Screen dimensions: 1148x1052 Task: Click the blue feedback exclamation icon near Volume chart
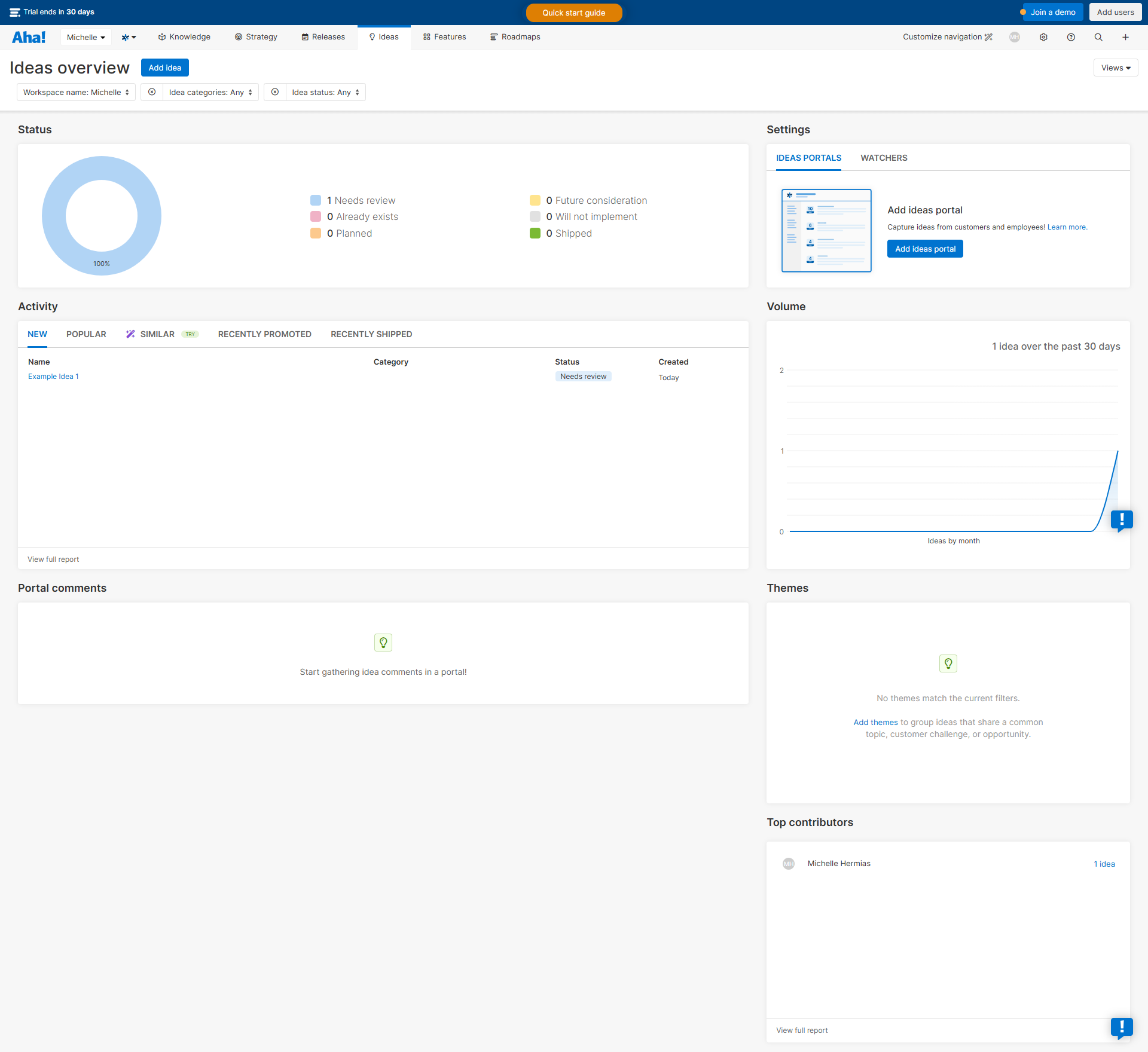point(1121,519)
